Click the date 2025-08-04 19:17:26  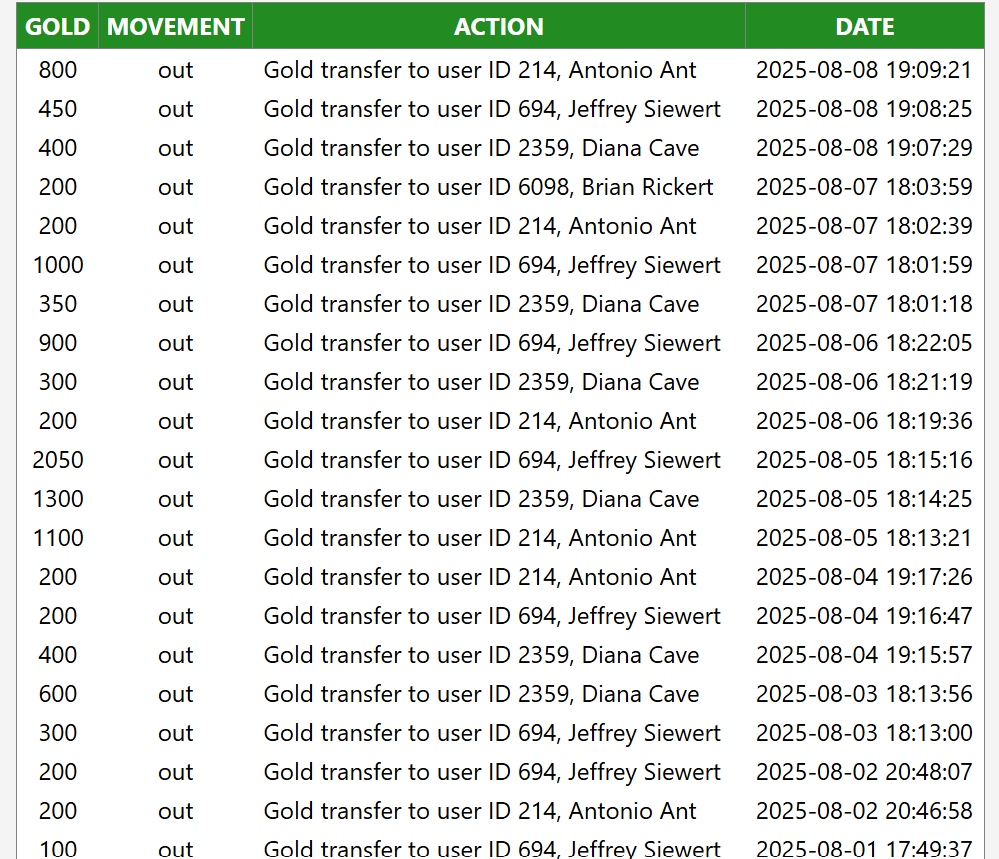[864, 577]
